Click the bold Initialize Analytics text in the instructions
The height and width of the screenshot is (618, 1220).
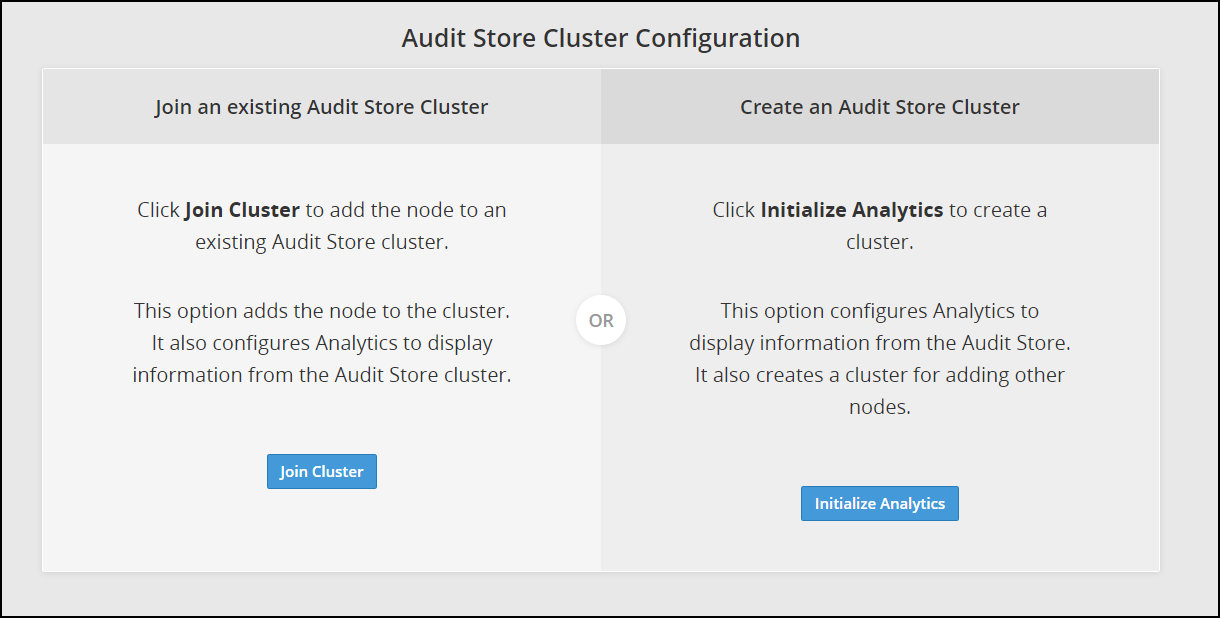851,210
